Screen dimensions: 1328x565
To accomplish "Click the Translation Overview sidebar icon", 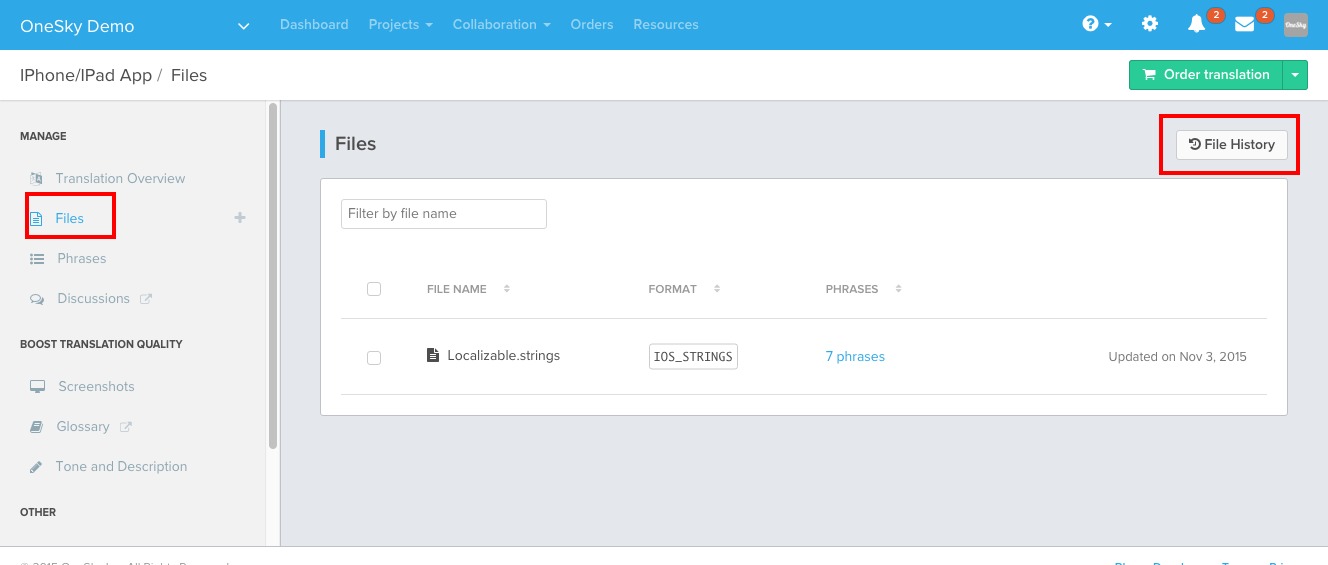I will 37,178.
